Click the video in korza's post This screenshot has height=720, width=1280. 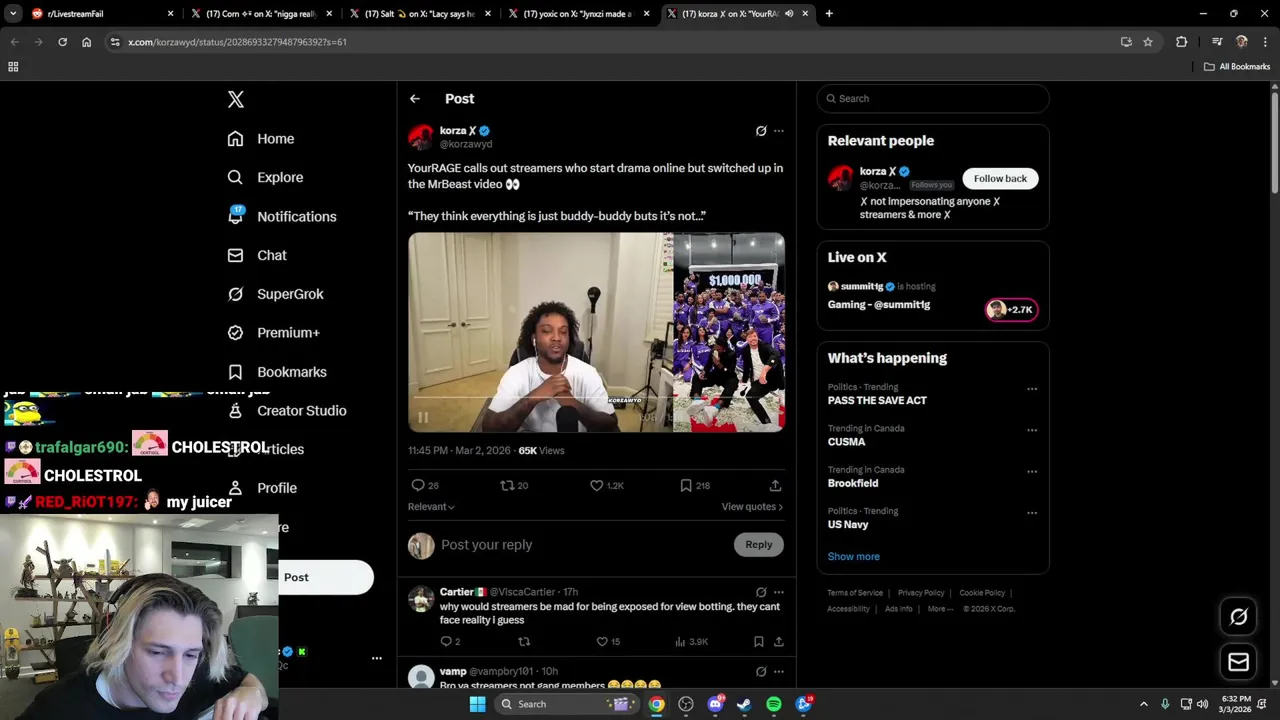click(596, 332)
